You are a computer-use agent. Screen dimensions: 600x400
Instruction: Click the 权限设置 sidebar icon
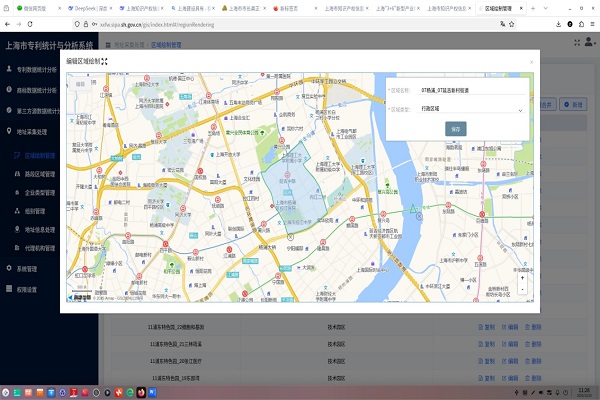coord(8,289)
